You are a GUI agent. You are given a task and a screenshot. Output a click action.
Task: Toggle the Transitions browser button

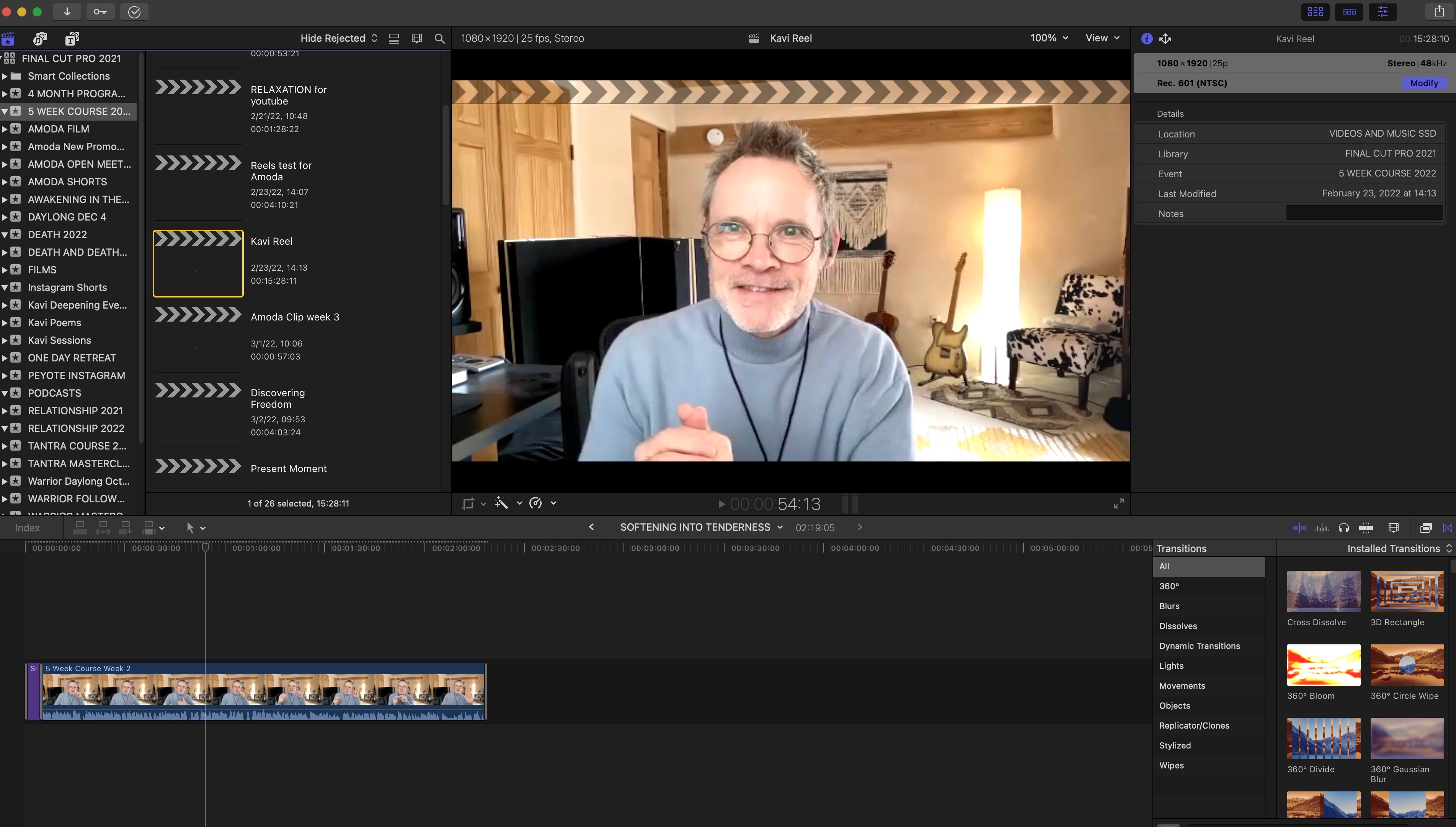1447,528
